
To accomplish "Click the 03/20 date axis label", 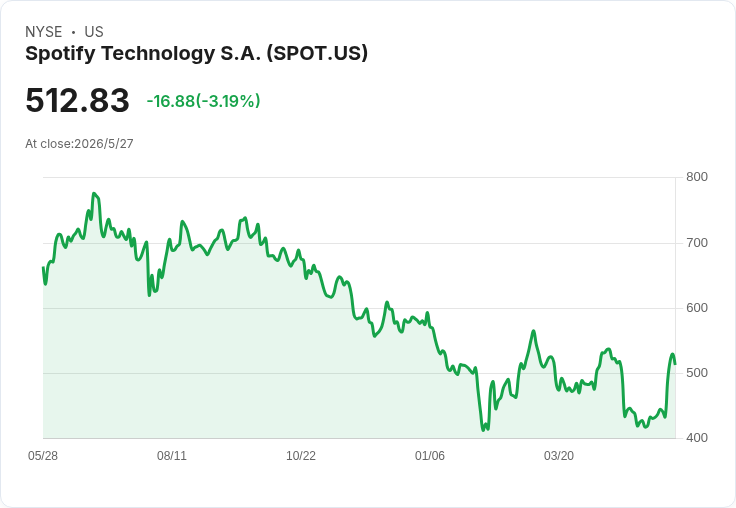I will tap(559, 455).
